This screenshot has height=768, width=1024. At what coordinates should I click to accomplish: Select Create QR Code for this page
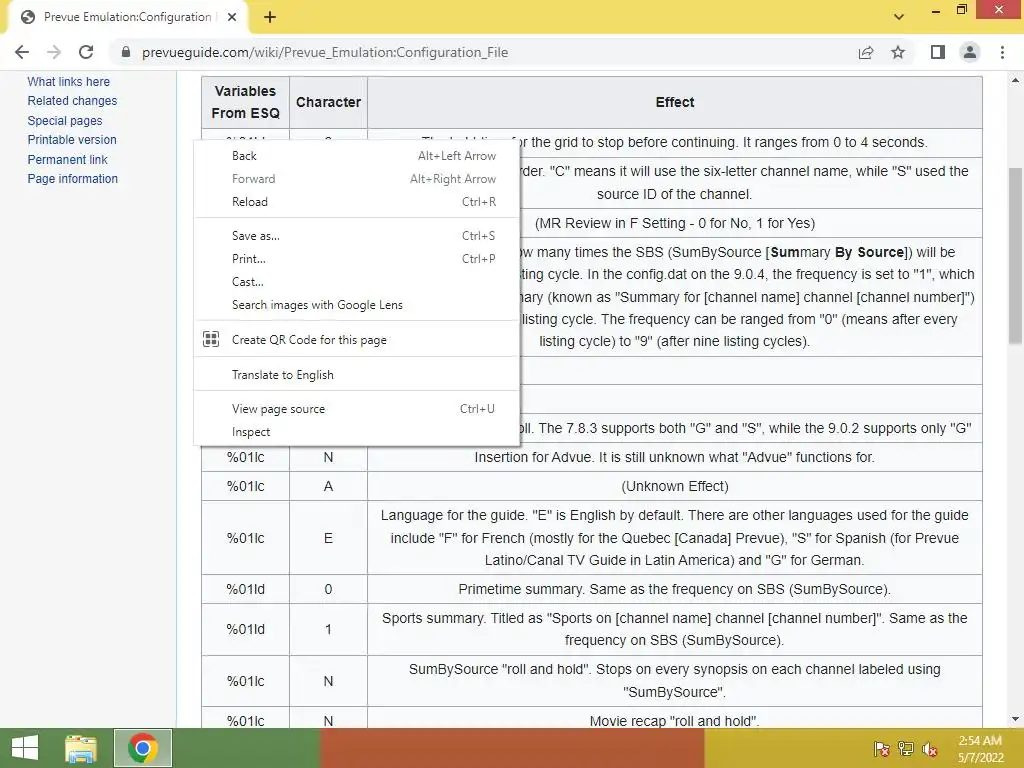(357, 340)
